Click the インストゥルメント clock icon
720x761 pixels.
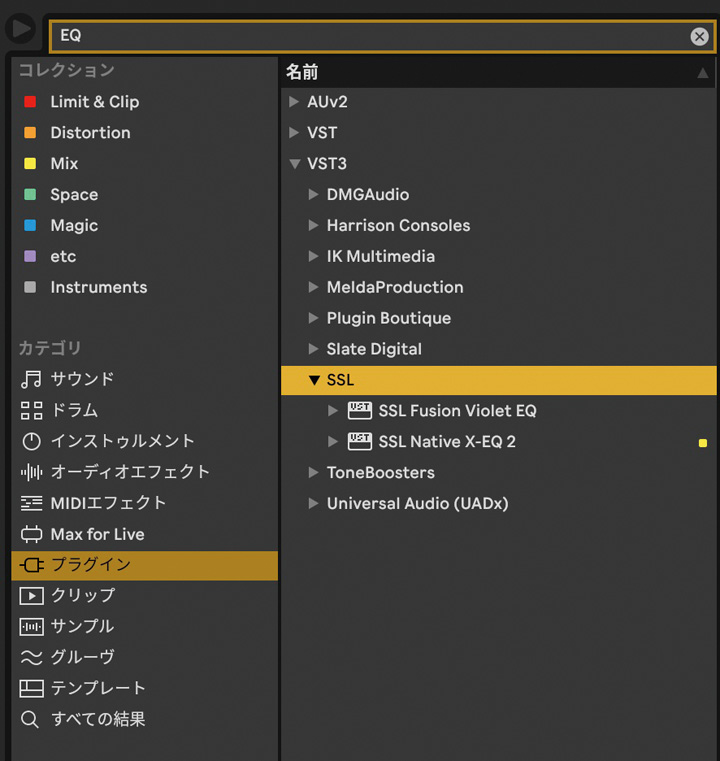click(31, 441)
